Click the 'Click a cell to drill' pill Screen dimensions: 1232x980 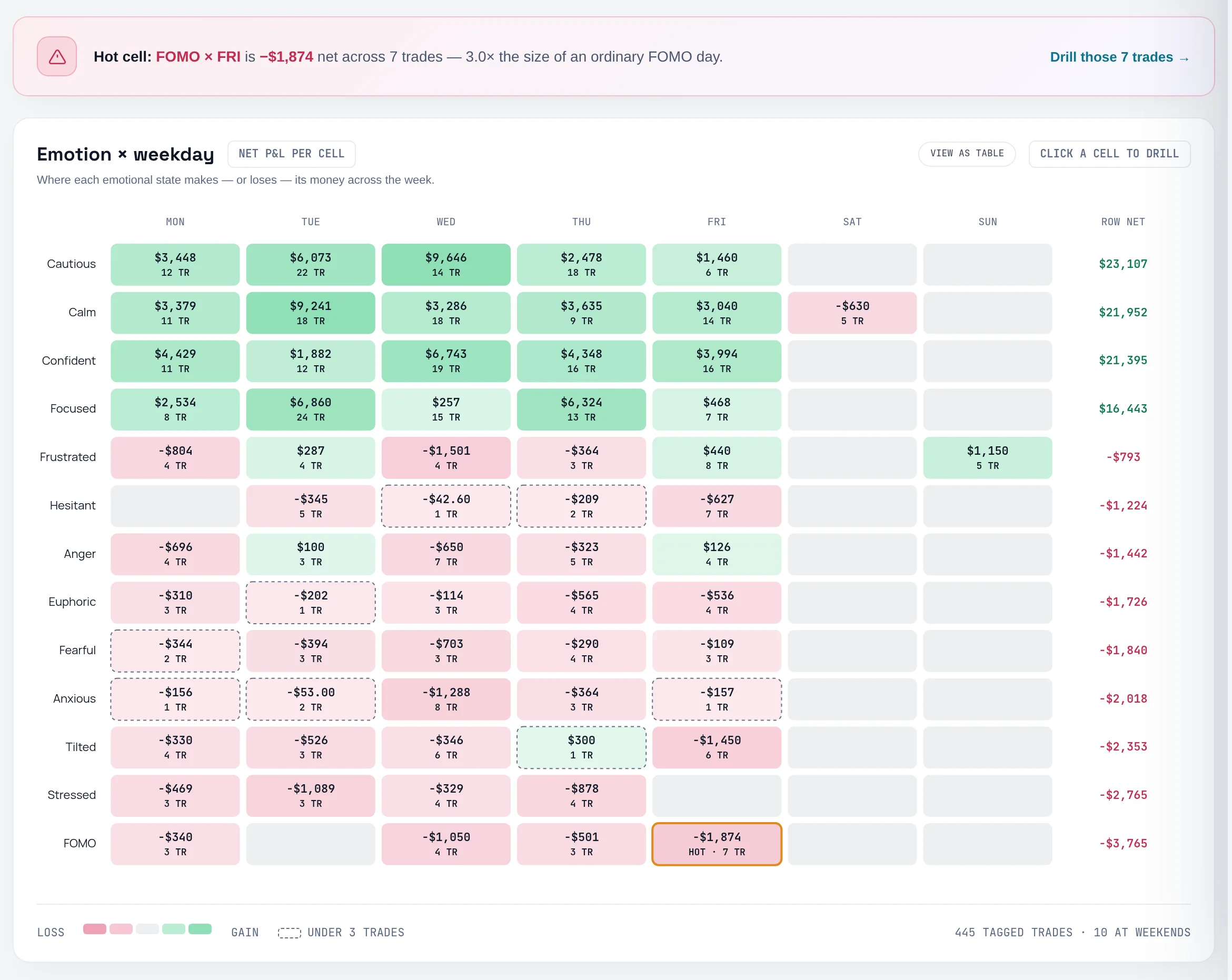[1109, 154]
